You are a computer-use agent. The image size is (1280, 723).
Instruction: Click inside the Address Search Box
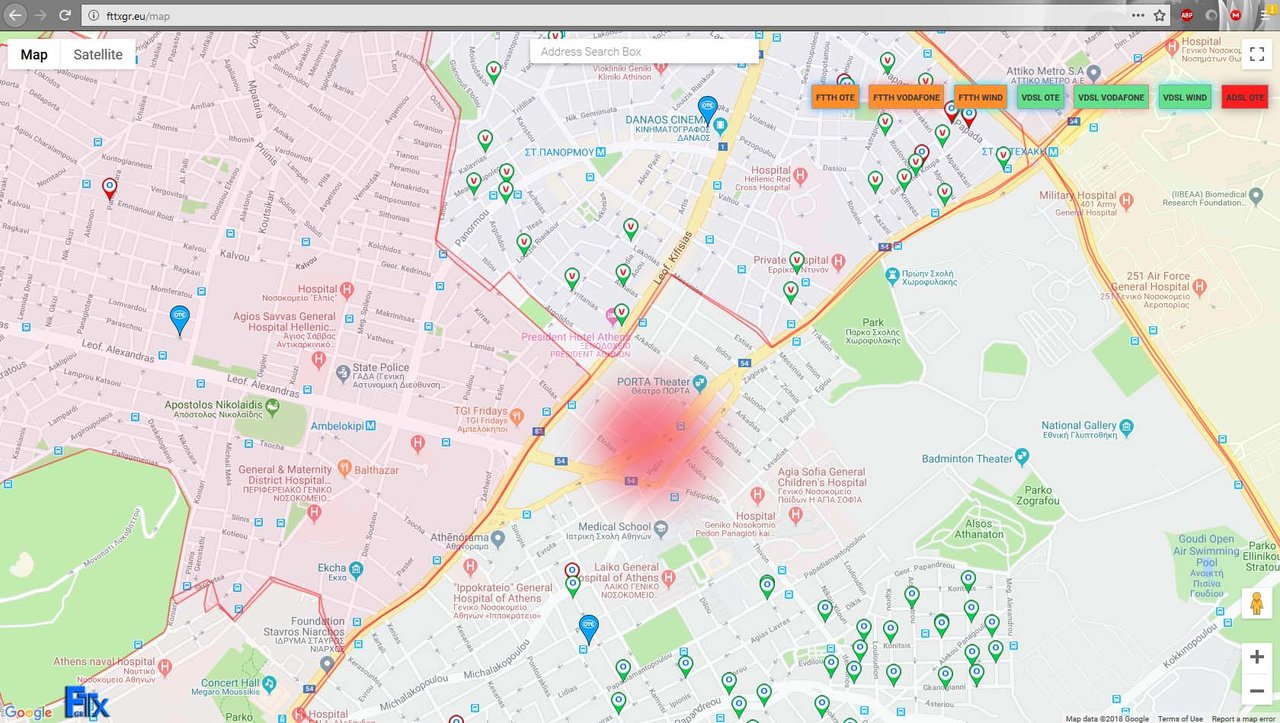point(644,51)
